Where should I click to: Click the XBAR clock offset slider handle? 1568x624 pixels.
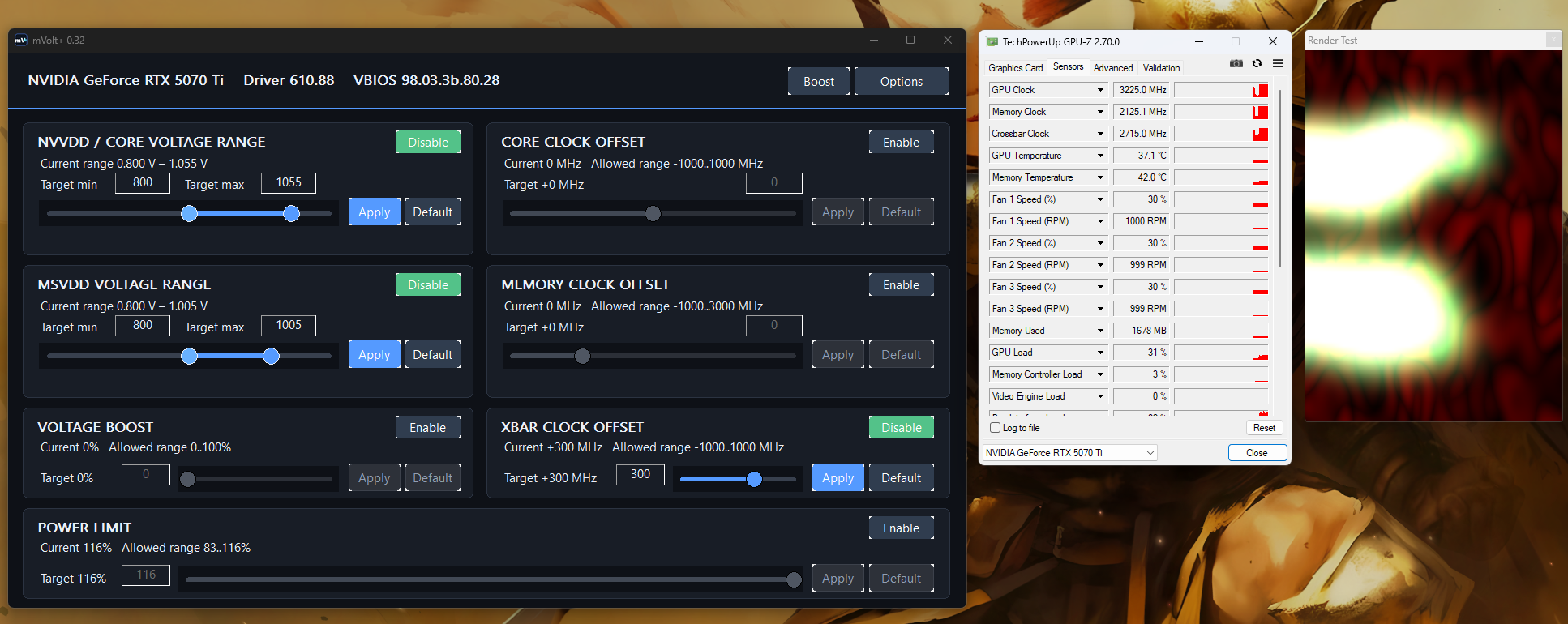pos(754,479)
